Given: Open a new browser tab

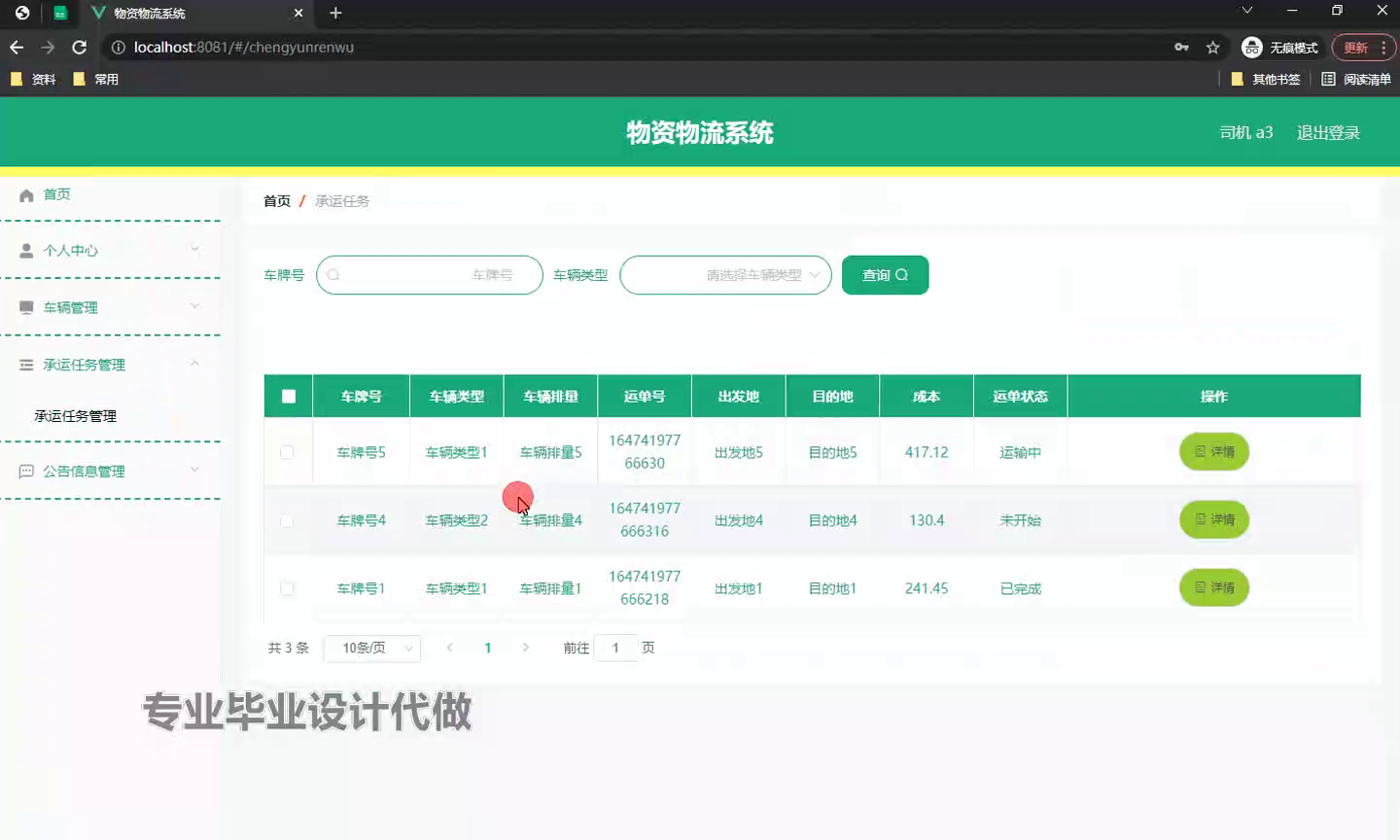Looking at the screenshot, I should pos(335,13).
